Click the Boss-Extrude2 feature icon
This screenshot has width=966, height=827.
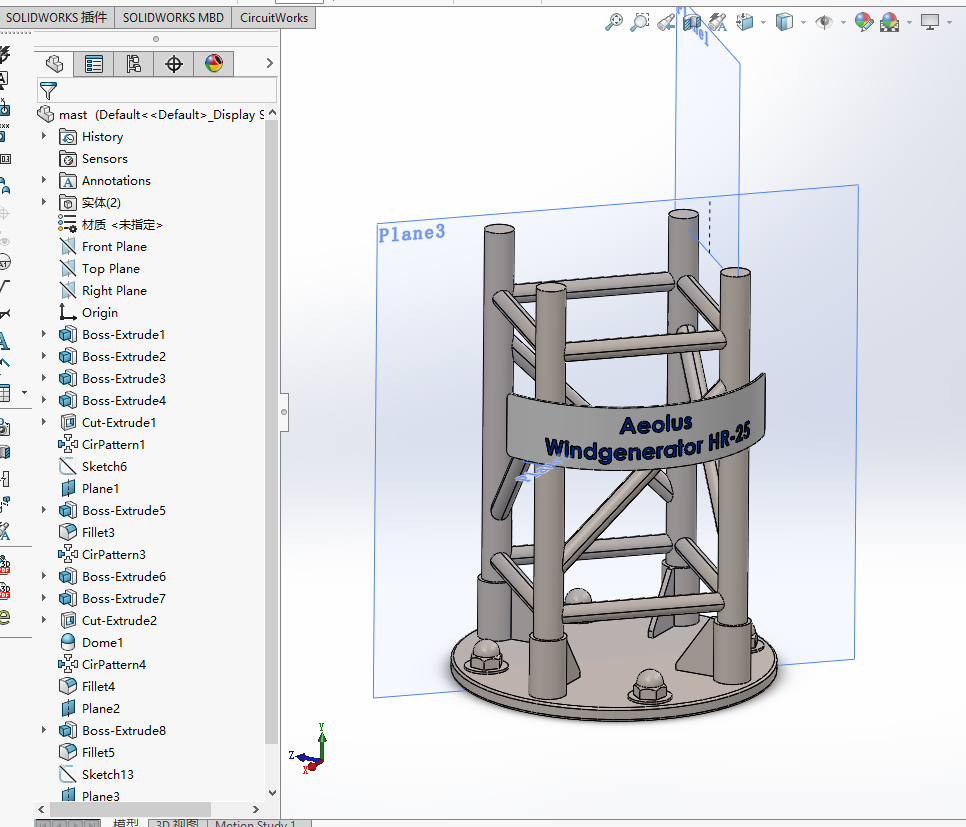pyautogui.click(x=68, y=357)
